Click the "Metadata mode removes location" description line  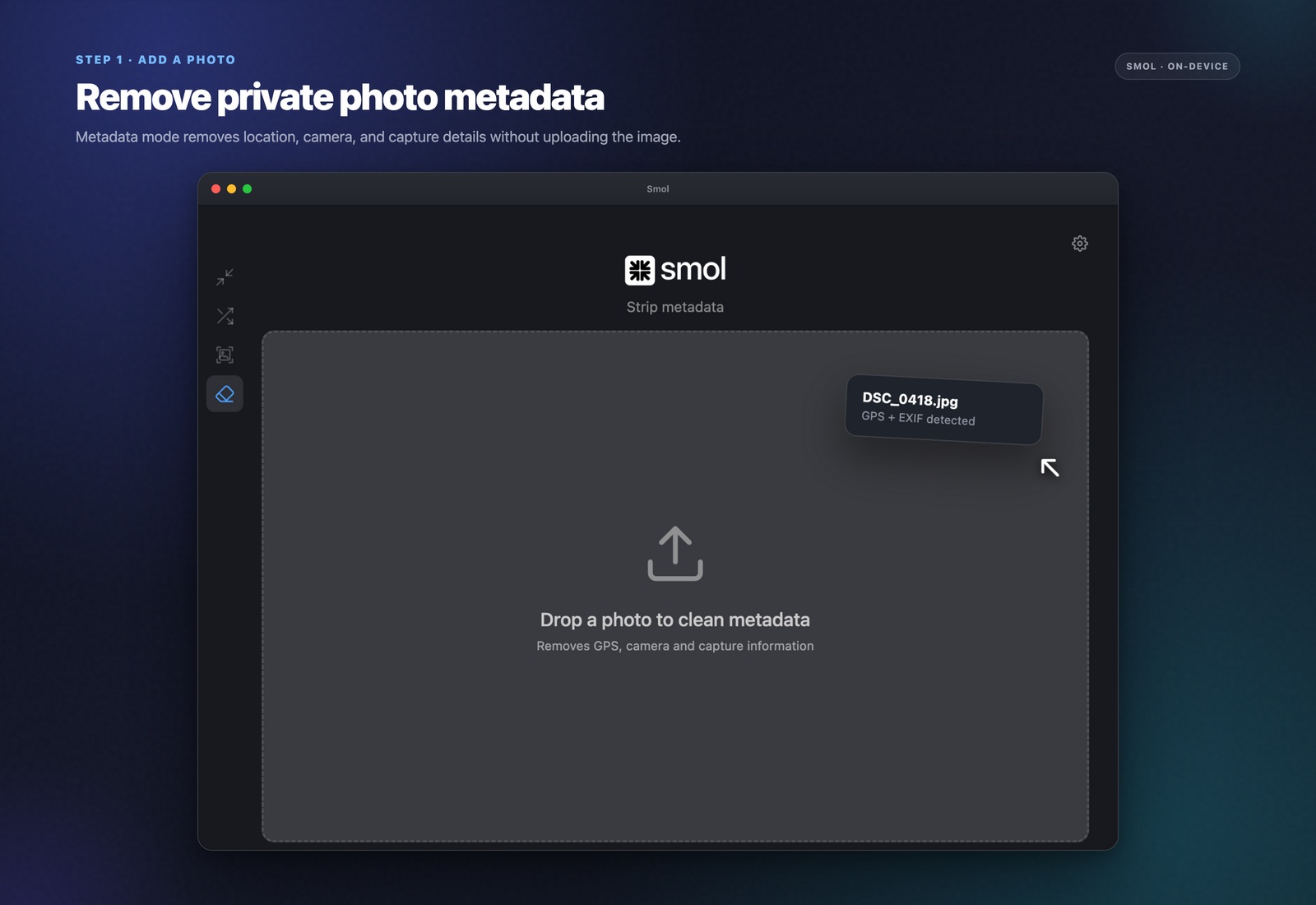click(378, 137)
